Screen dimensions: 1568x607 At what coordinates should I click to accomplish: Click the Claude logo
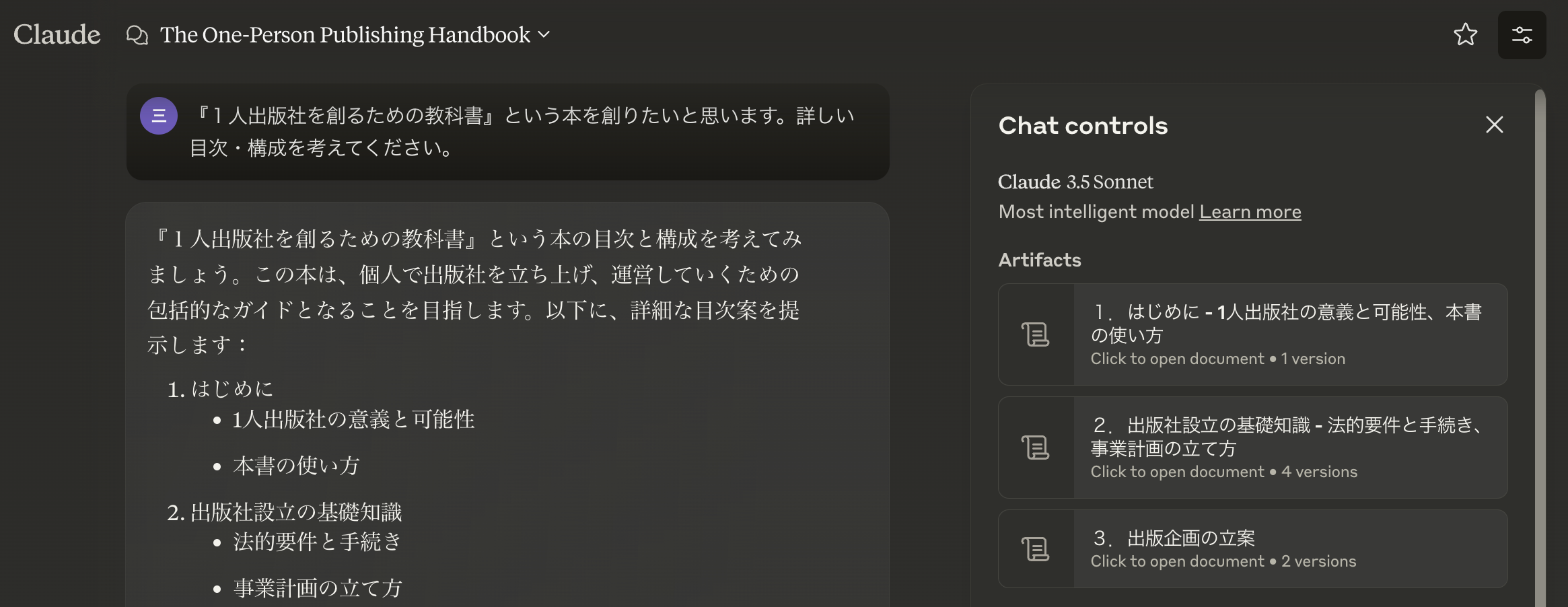pos(57,35)
